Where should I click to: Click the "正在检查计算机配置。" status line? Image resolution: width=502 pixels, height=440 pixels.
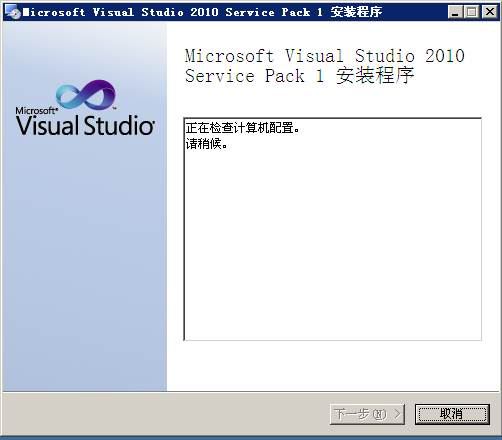pyautogui.click(x=243, y=128)
